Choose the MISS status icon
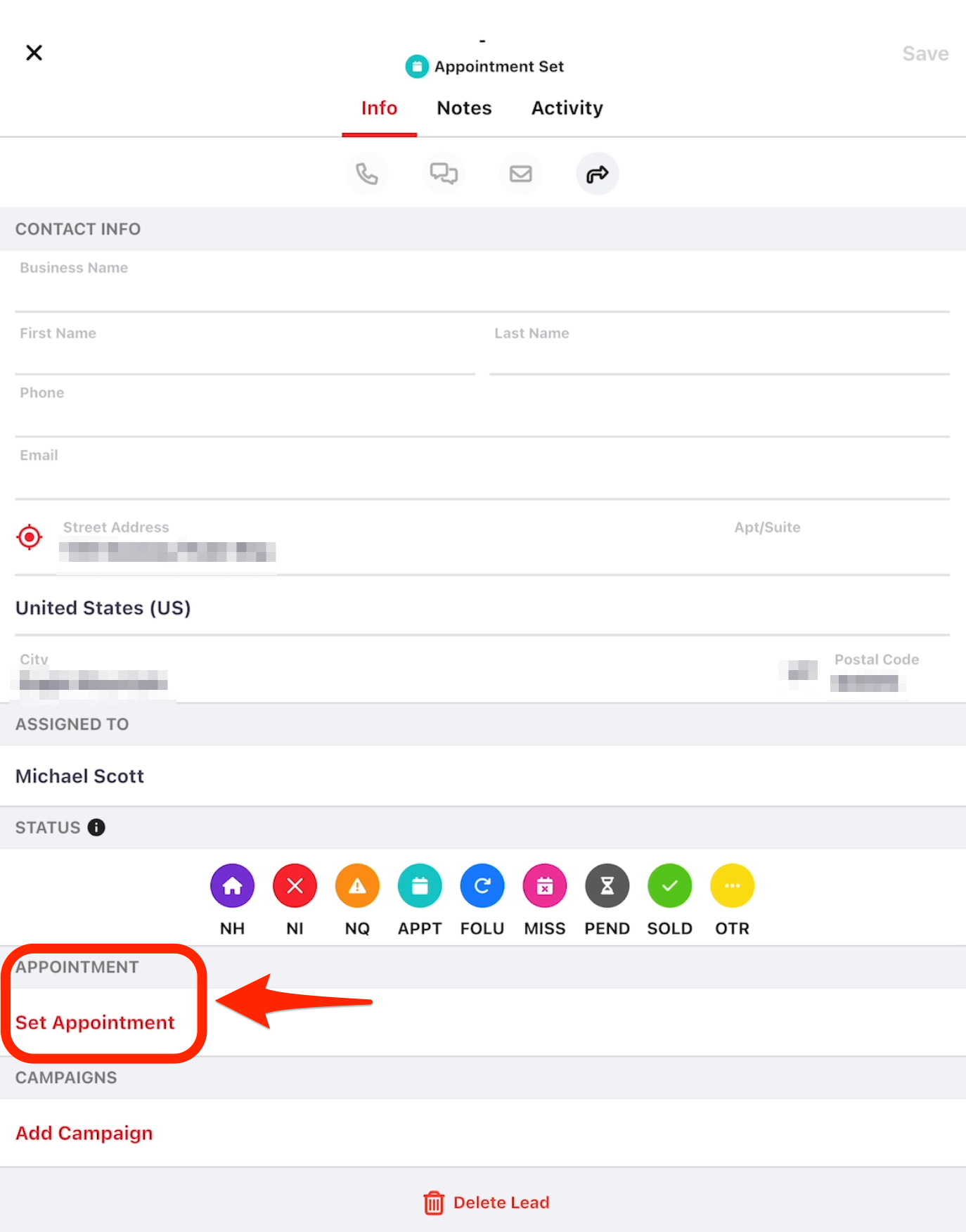Image resolution: width=966 pixels, height=1232 pixels. point(544,886)
